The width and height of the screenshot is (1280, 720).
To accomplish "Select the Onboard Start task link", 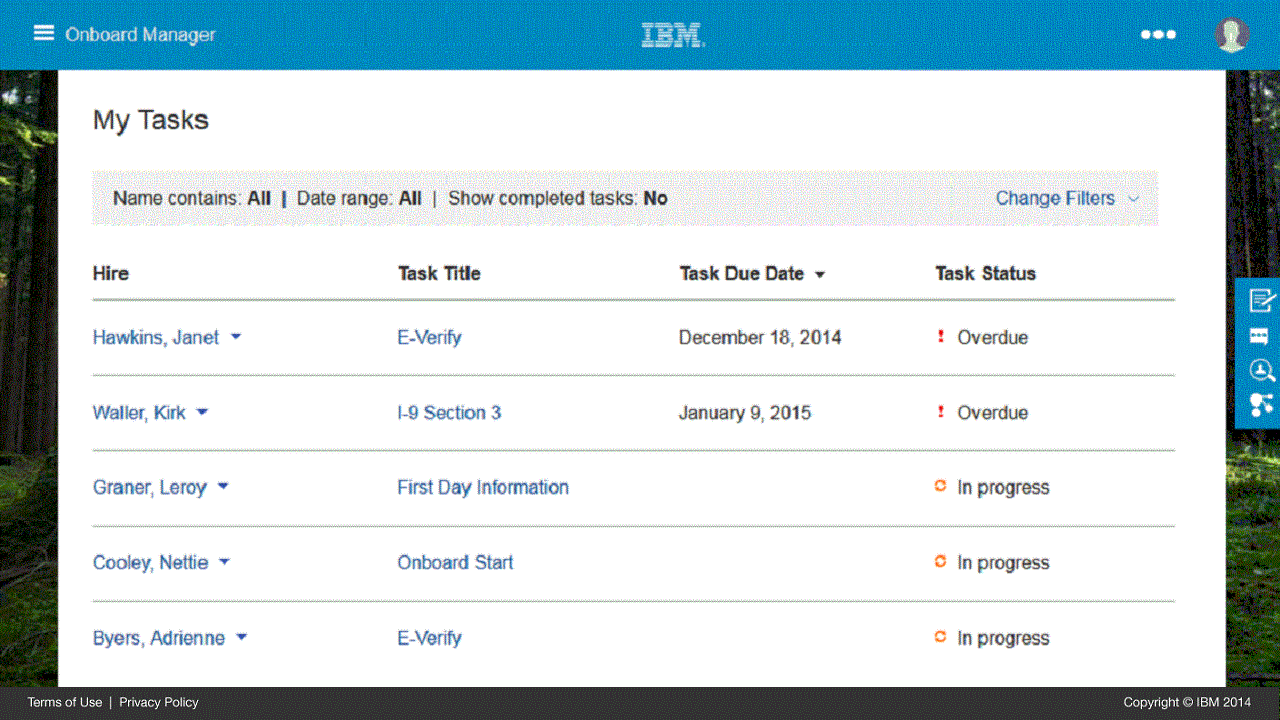I will [455, 562].
